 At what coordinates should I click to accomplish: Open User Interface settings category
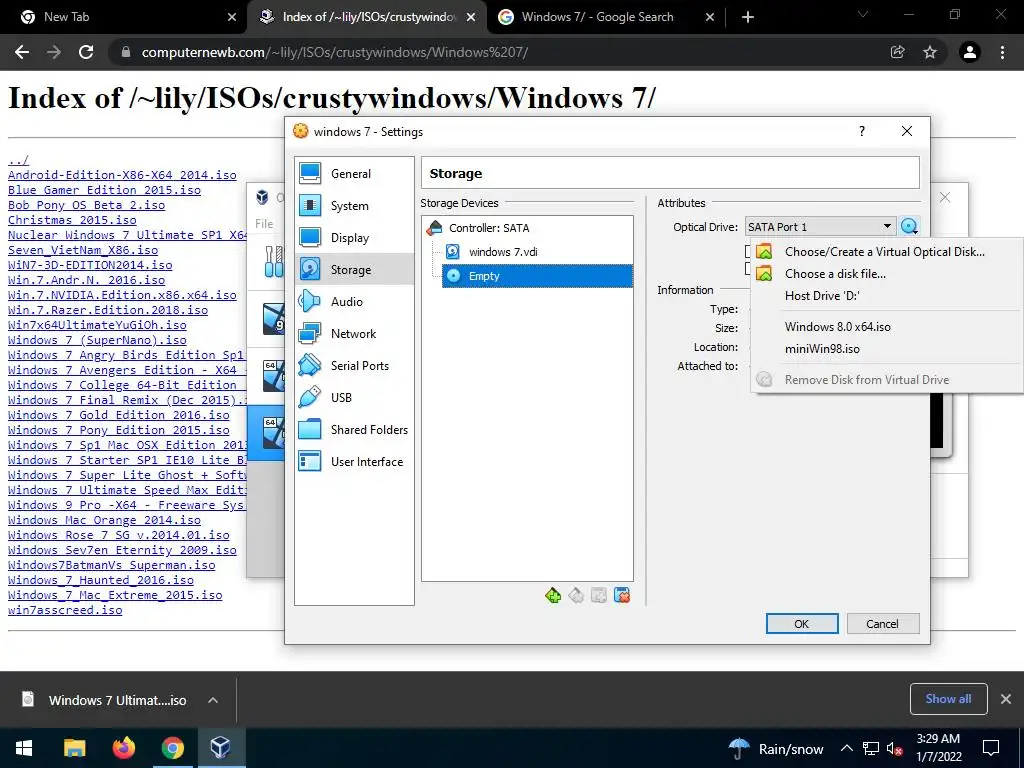click(x=354, y=462)
